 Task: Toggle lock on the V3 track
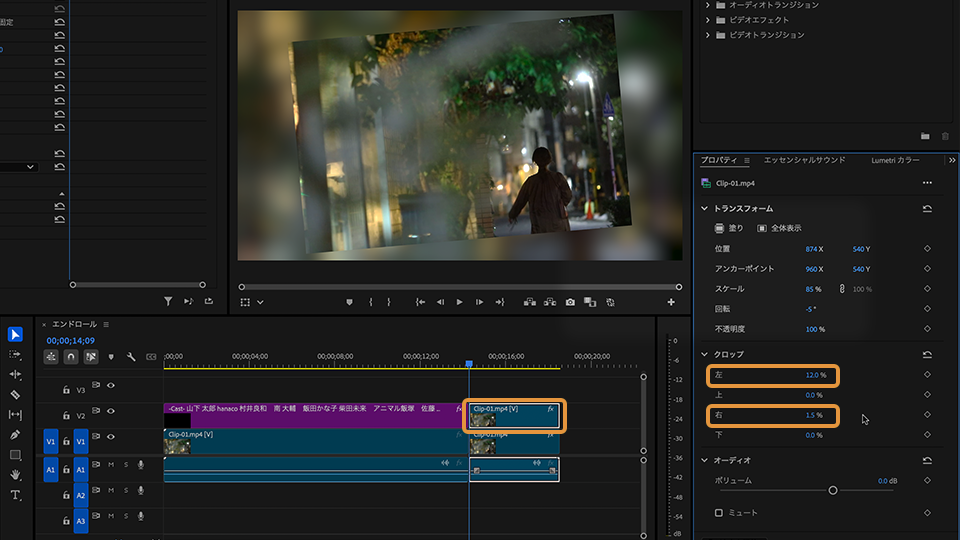[66, 390]
